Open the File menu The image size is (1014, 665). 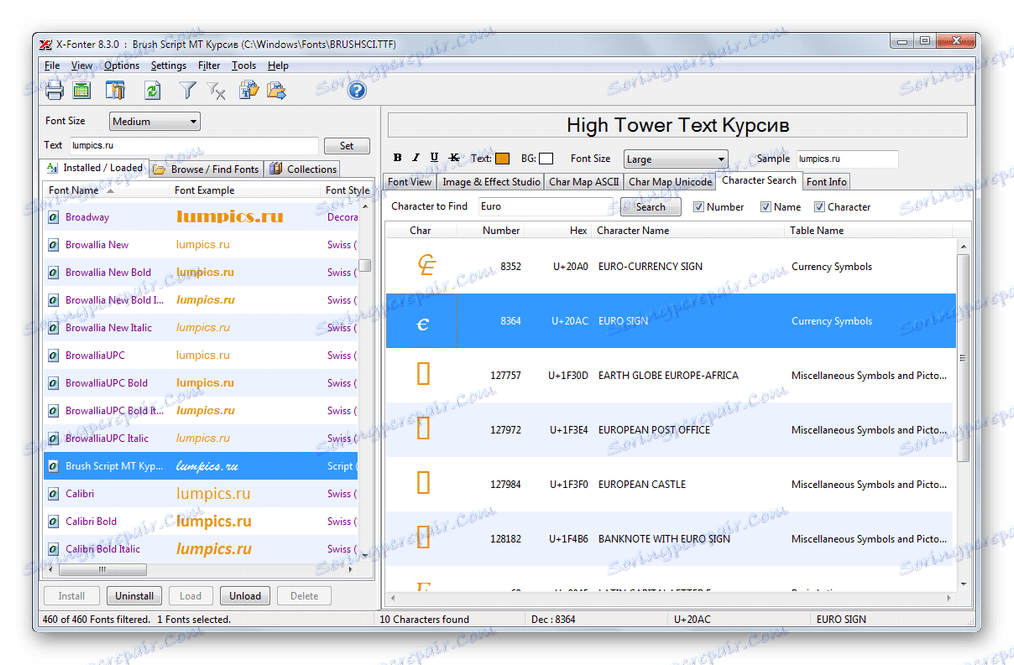tap(52, 65)
